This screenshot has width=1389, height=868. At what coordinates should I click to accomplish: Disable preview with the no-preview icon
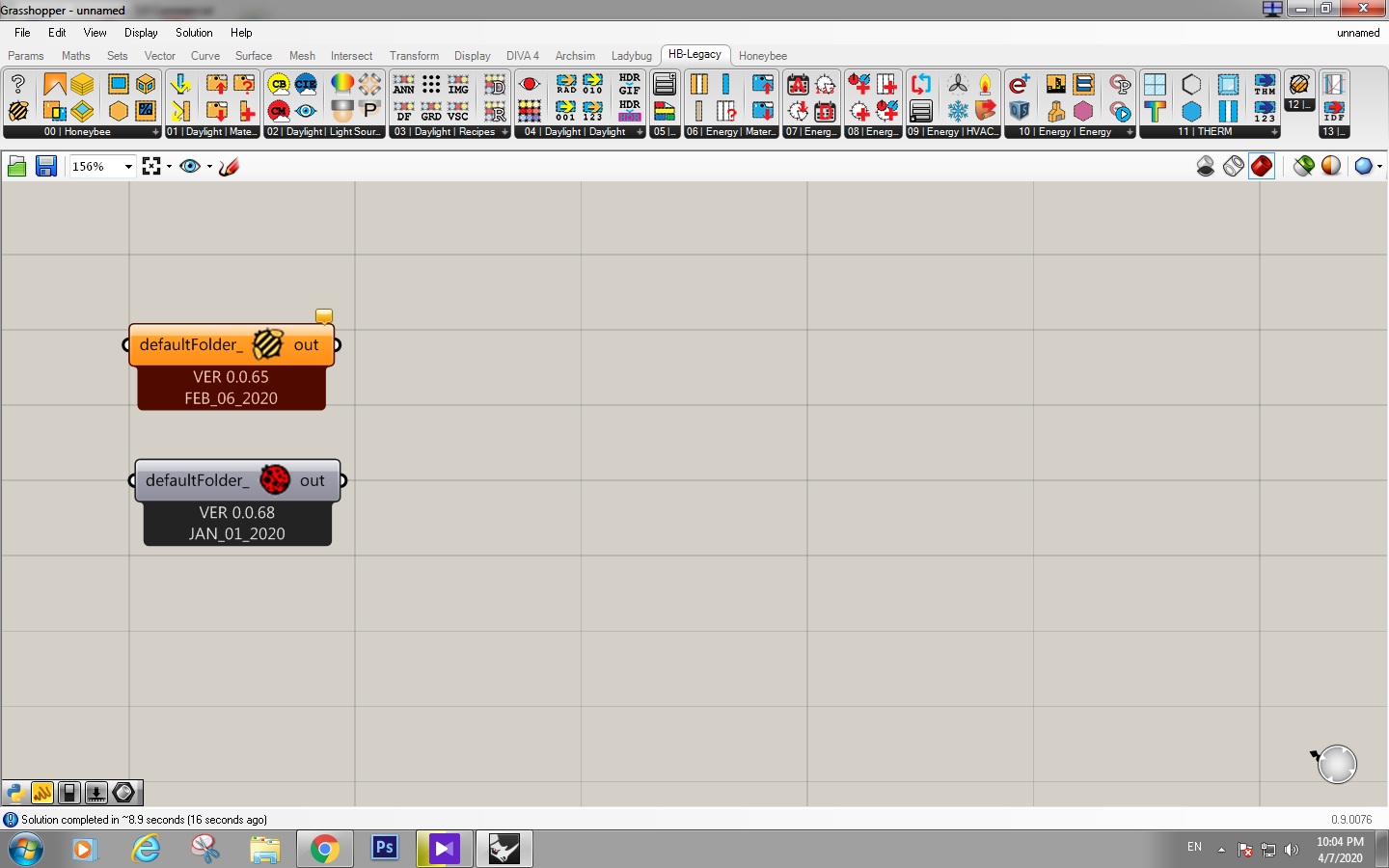point(1206,166)
